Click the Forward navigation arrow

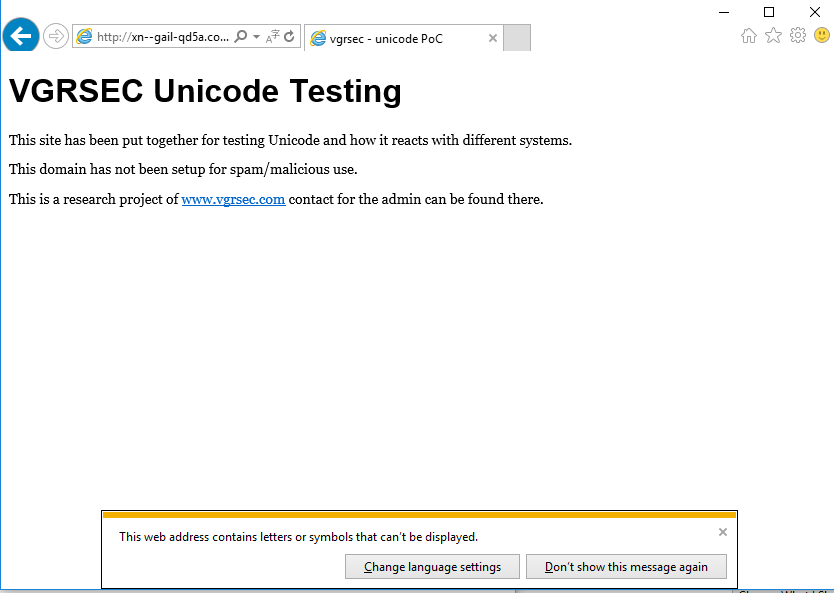[x=56, y=37]
